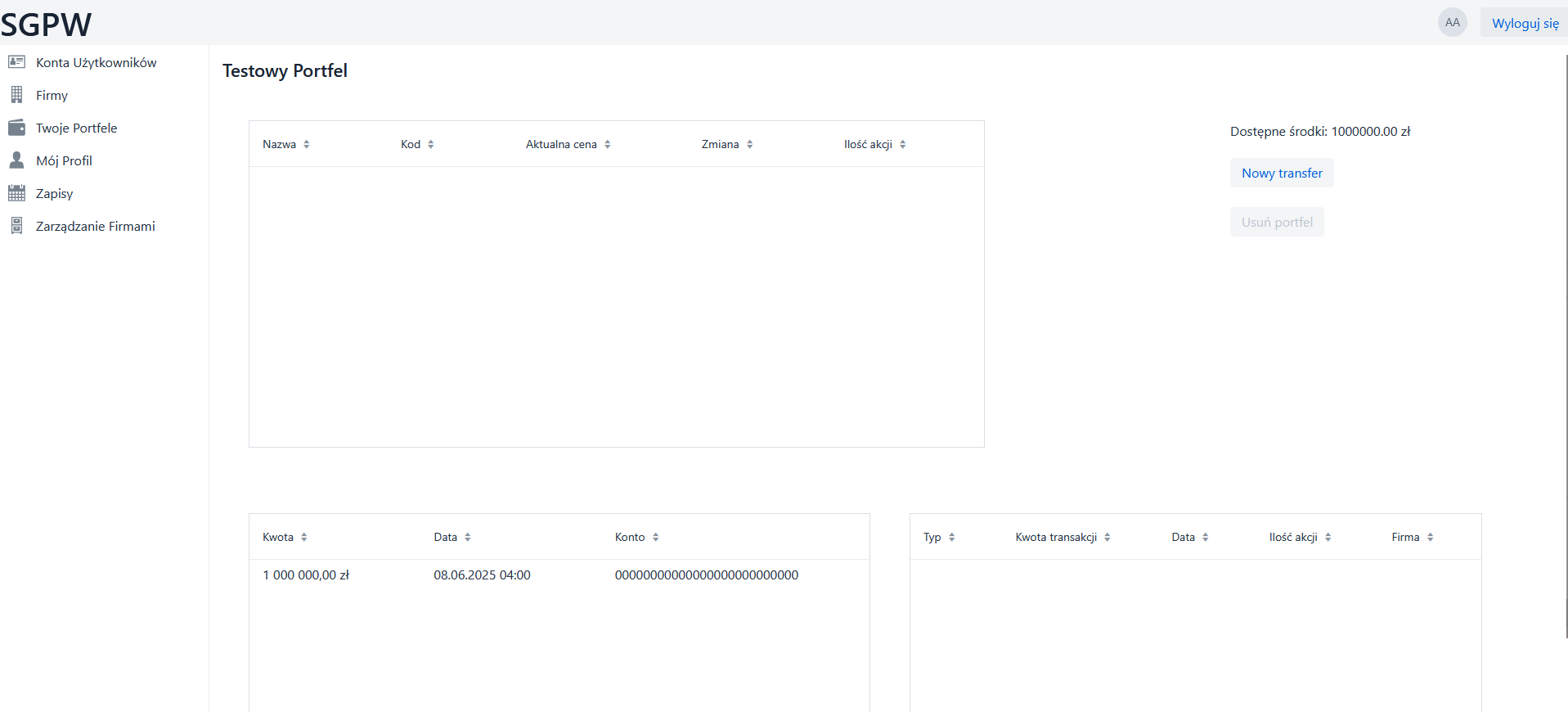Screen dimensions: 1568x712
Task: Click the Testowy Portfel heading
Action: point(285,70)
